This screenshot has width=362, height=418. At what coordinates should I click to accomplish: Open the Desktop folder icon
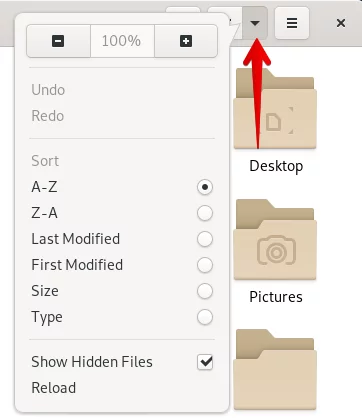[275, 108]
